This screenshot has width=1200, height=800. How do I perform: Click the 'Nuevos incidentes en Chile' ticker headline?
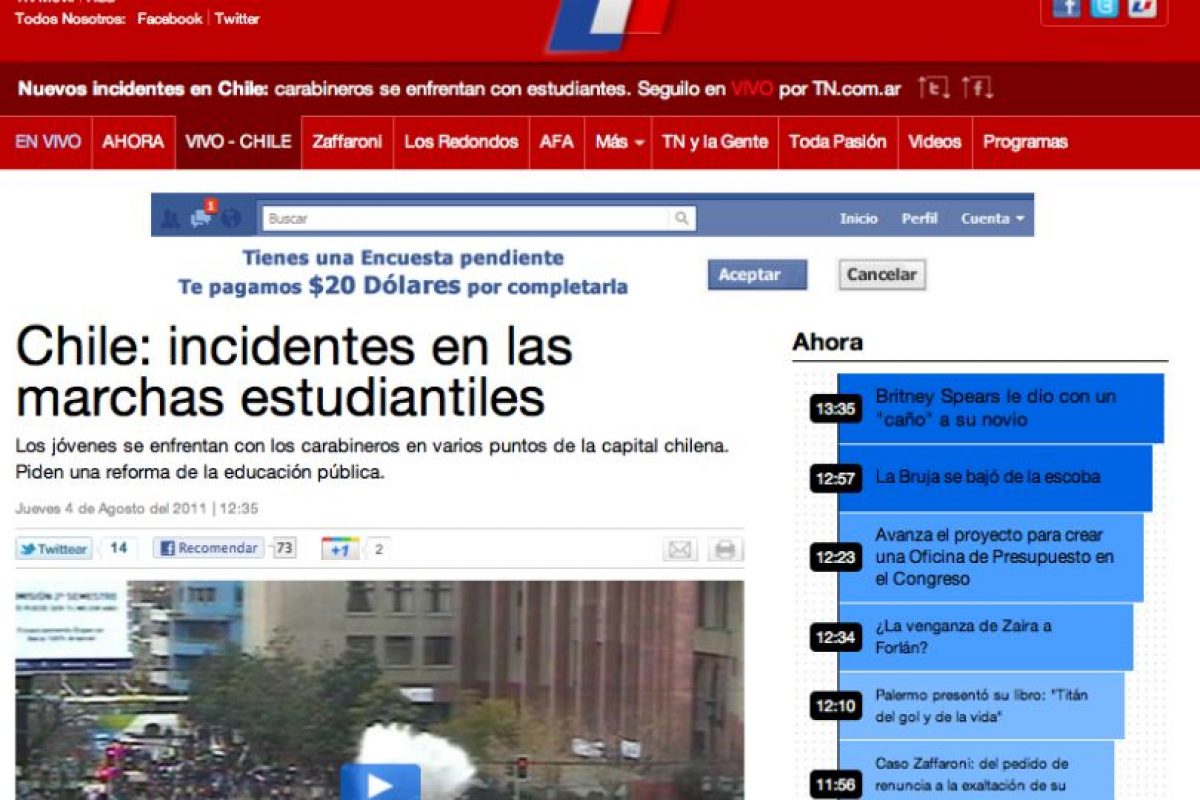click(143, 89)
